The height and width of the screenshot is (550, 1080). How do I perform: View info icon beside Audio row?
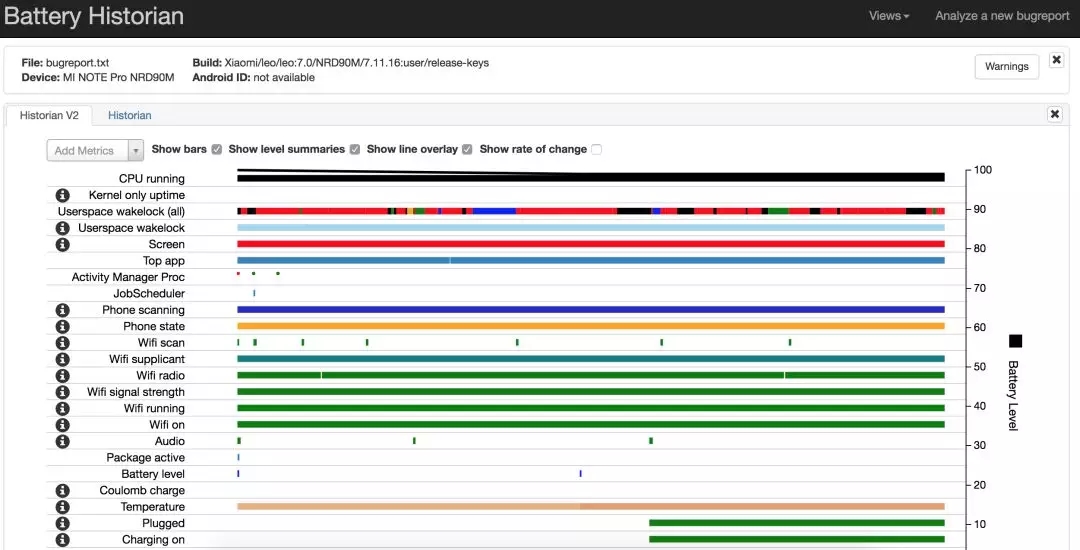62,441
